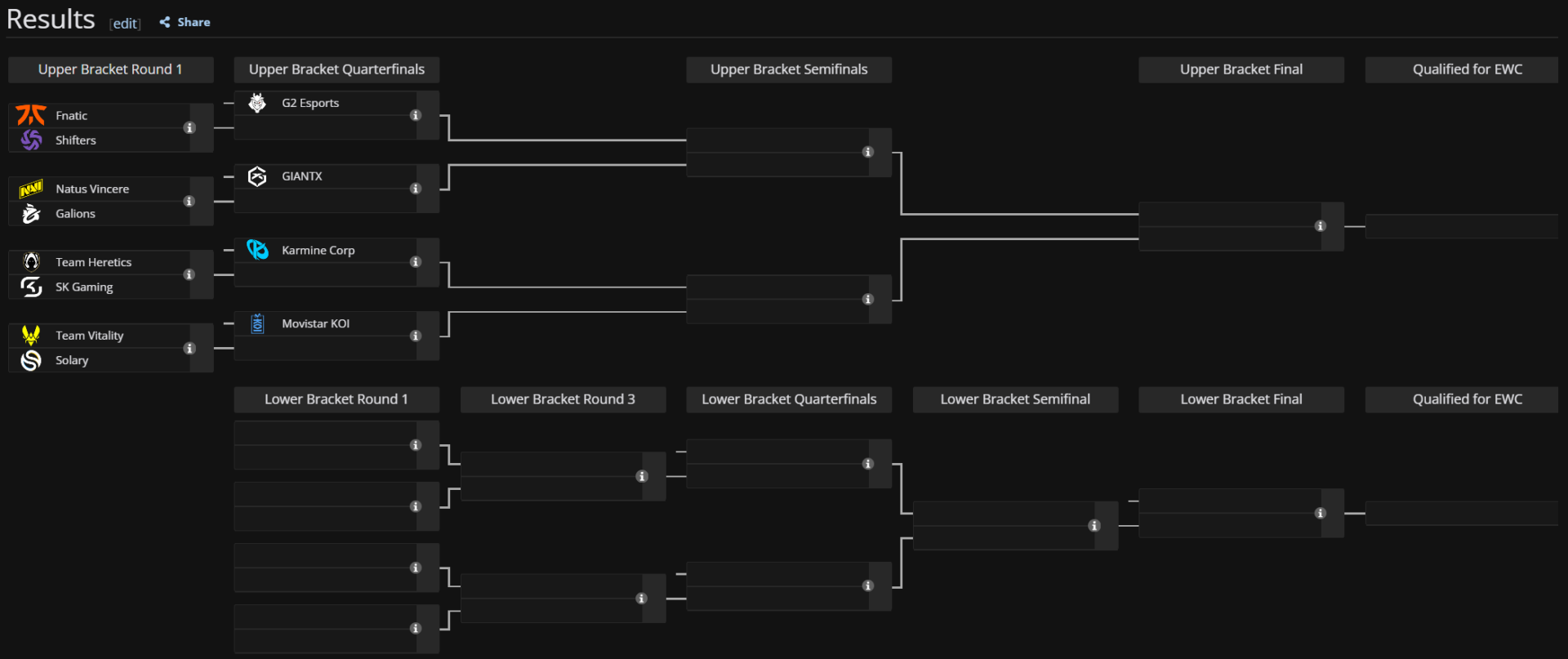Open the Karmine Corp team page
Viewport: 1568px width, 659px height.
click(x=318, y=250)
